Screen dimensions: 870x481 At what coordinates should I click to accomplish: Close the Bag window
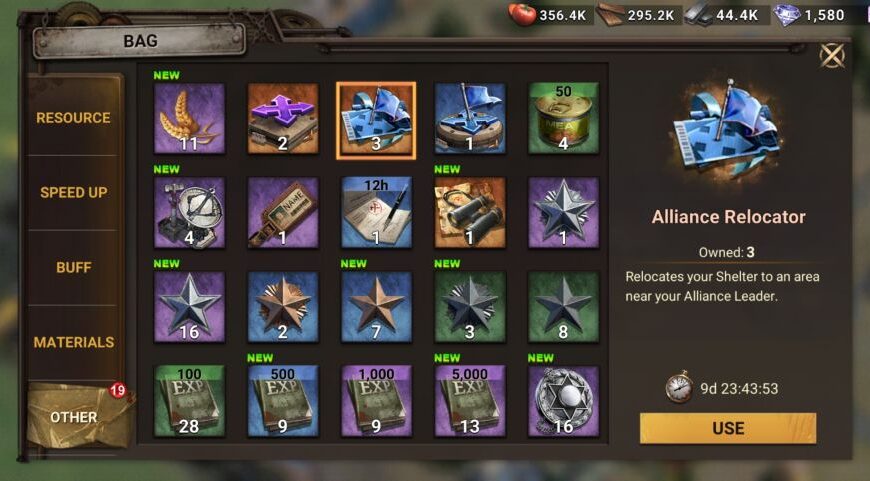pyautogui.click(x=832, y=55)
